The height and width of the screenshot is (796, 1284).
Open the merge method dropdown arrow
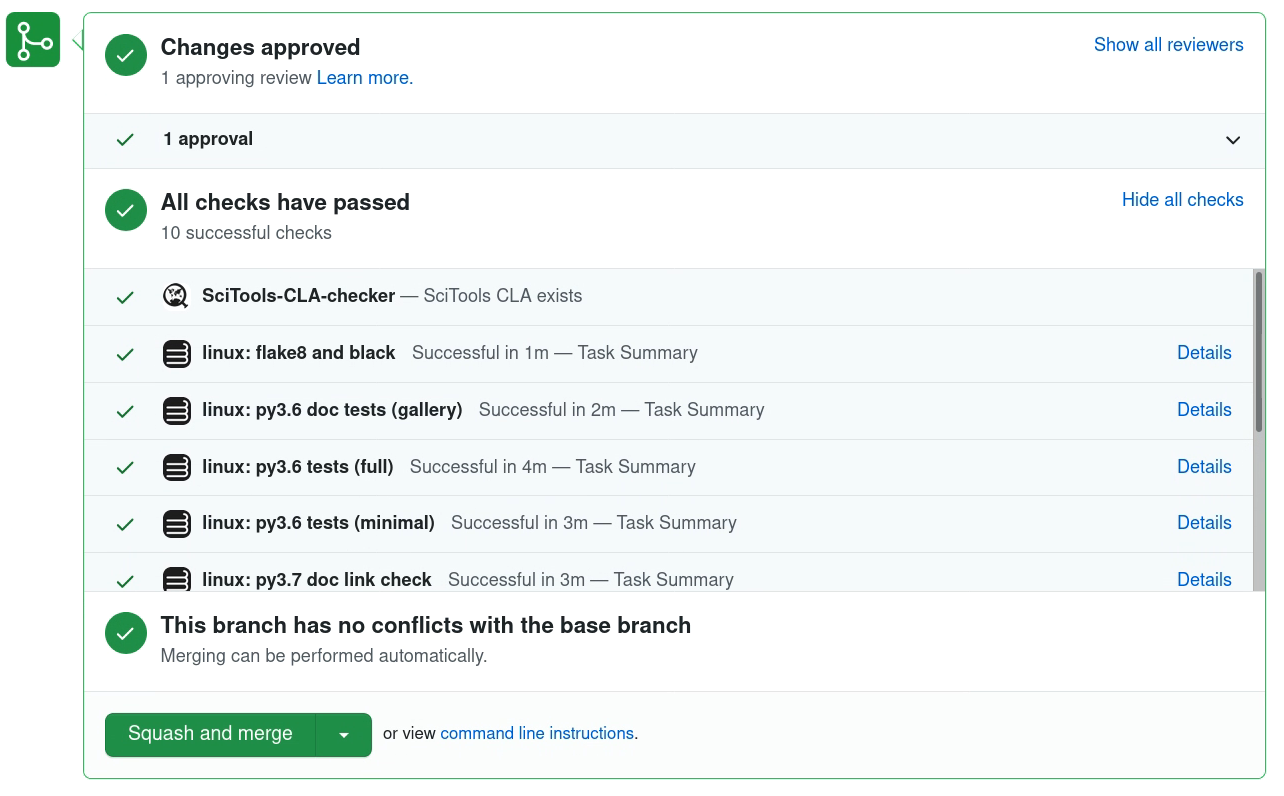click(x=344, y=735)
